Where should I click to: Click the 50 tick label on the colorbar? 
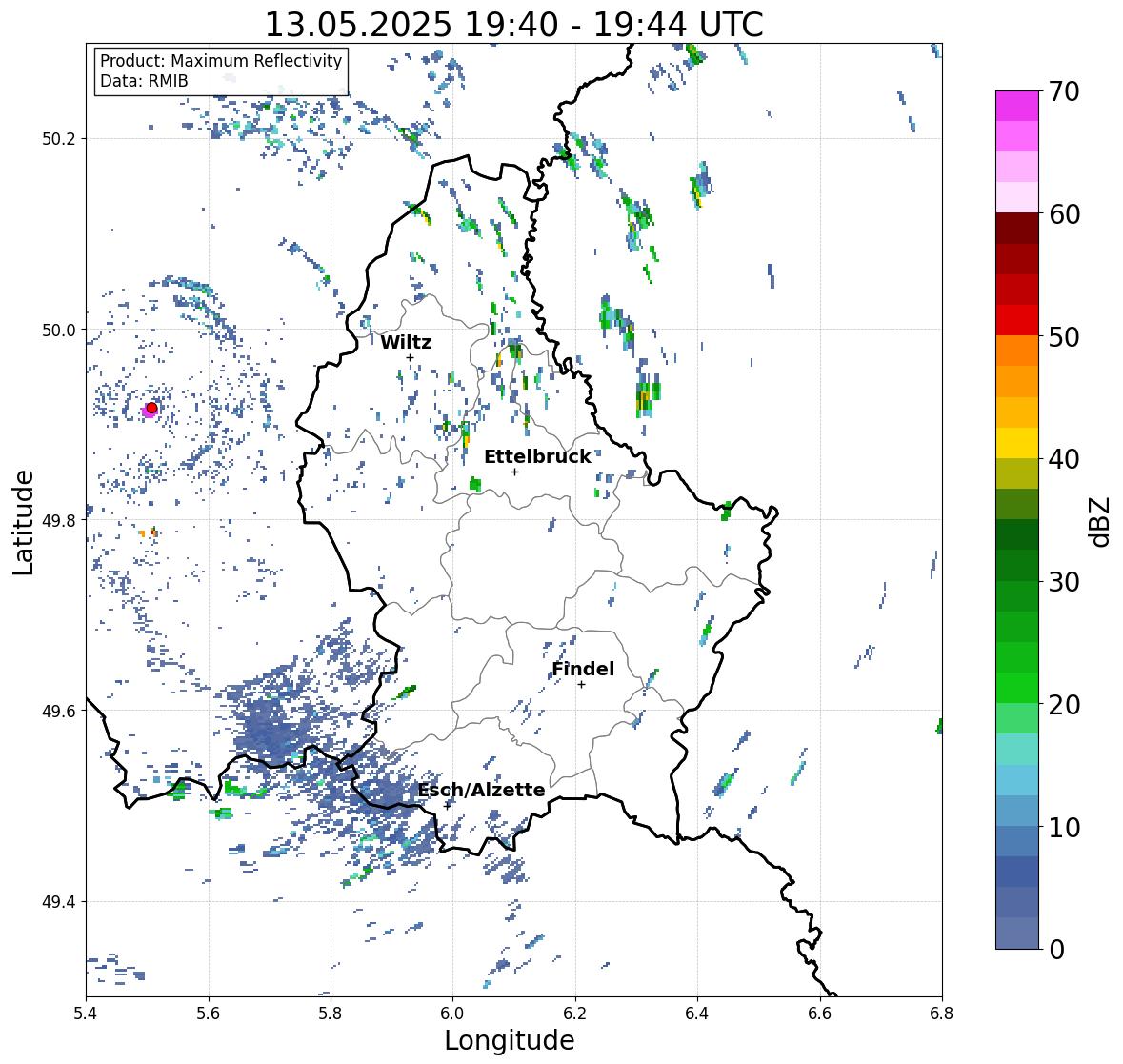[x=1064, y=336]
